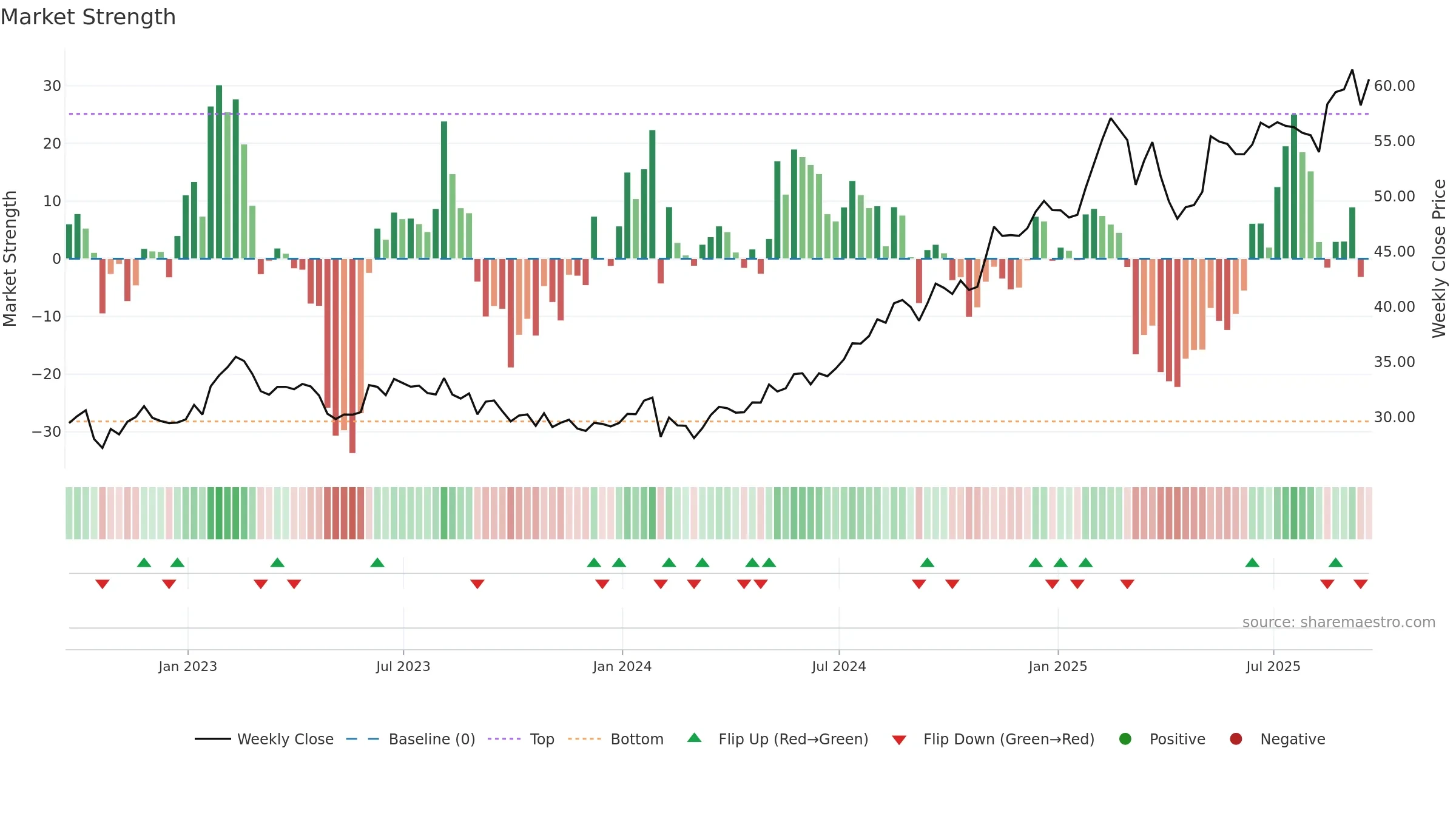Click the −30 strength axis value

point(47,432)
